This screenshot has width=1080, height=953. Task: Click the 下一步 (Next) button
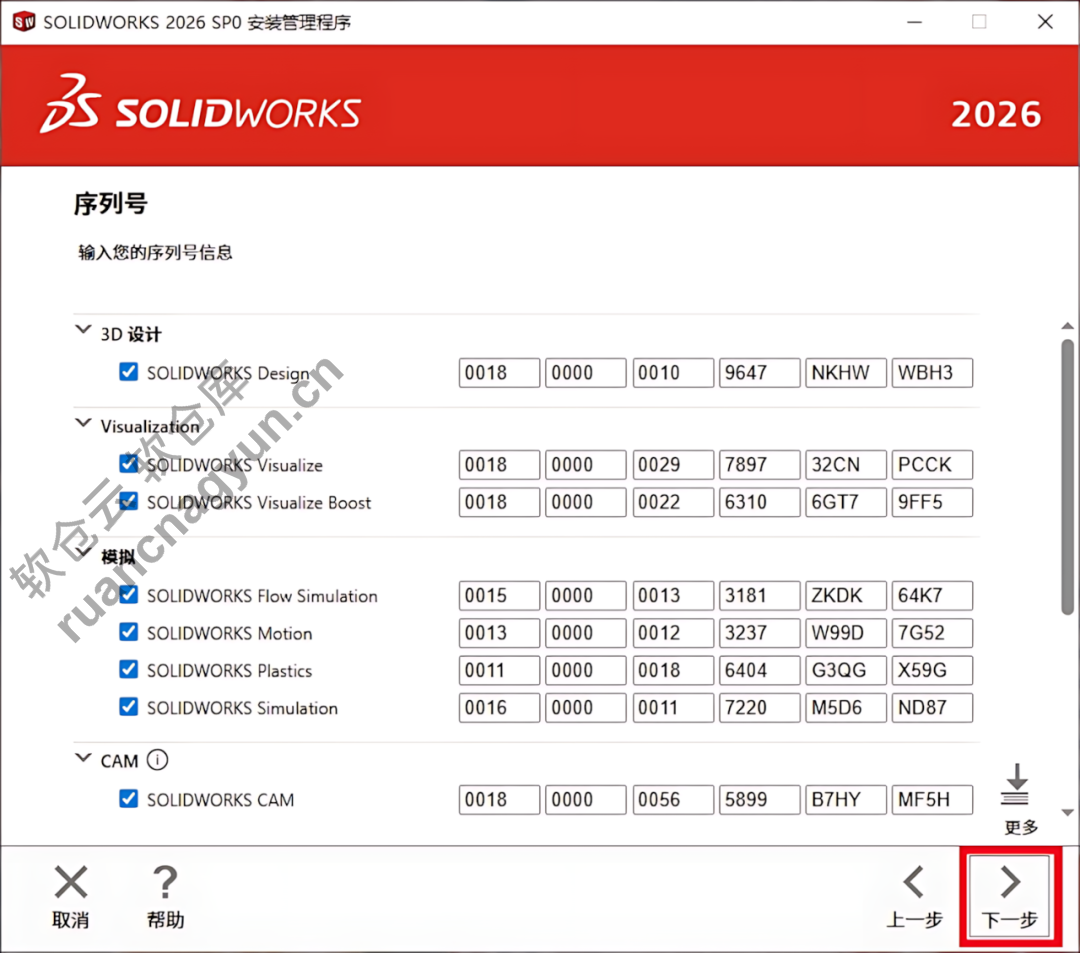click(1009, 895)
